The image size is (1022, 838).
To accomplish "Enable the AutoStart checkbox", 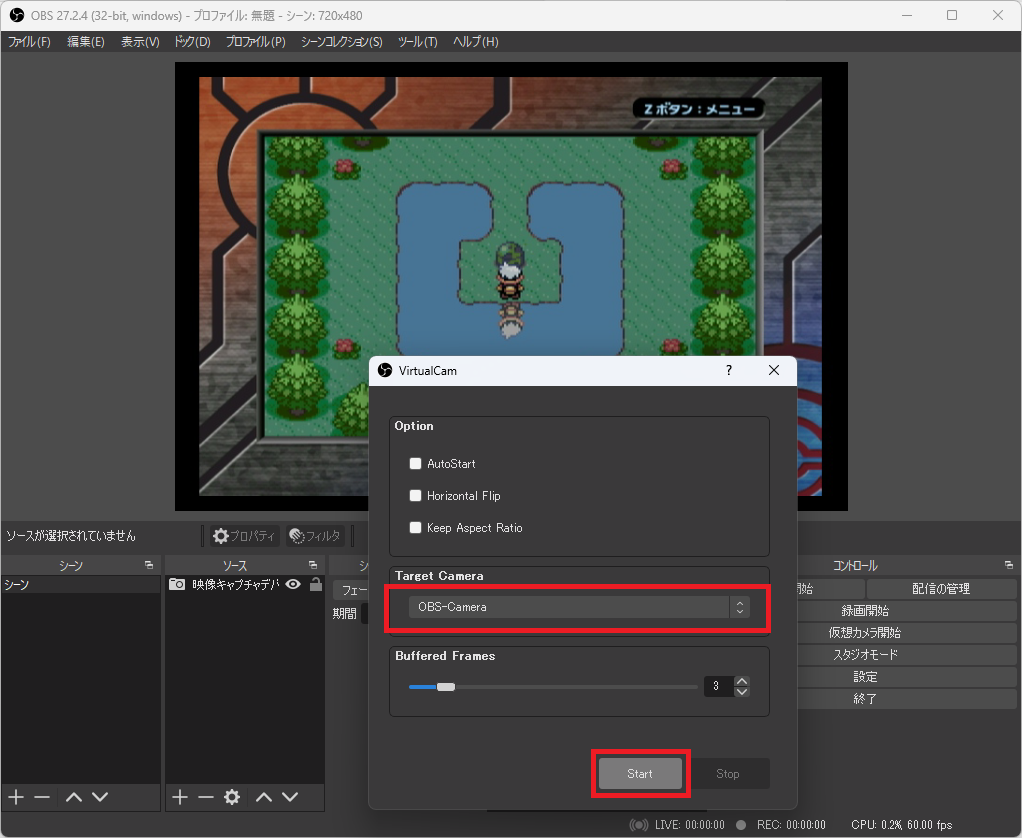I will coord(415,463).
